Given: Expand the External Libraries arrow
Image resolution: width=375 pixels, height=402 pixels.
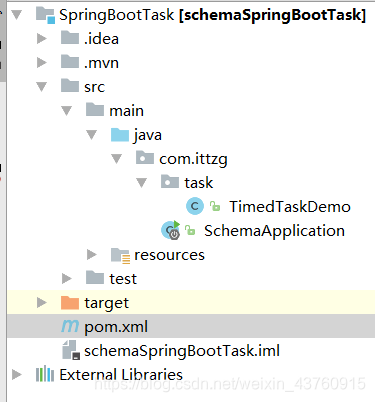Looking at the screenshot, I should (17, 375).
